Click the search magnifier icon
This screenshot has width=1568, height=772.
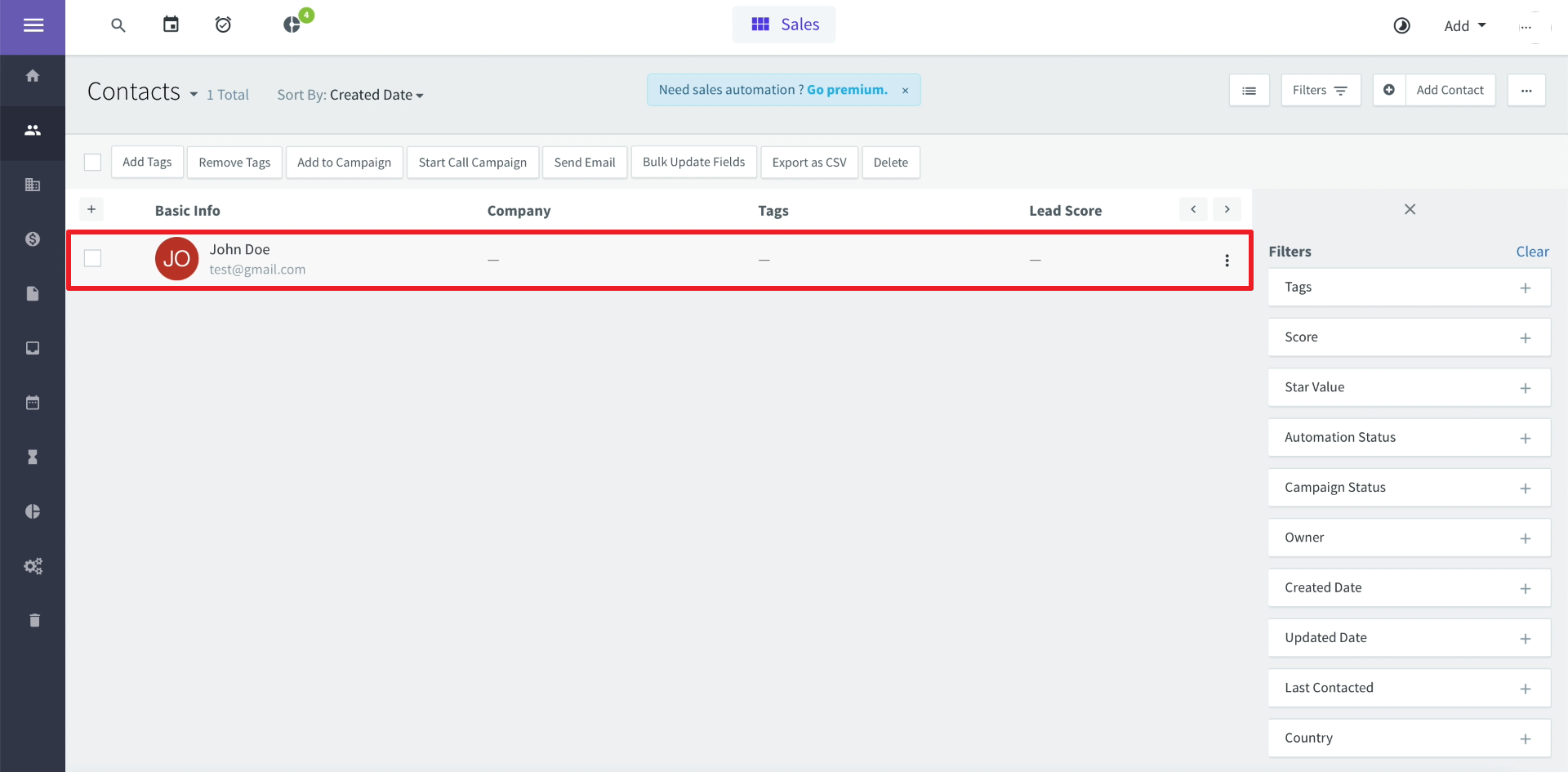118,25
